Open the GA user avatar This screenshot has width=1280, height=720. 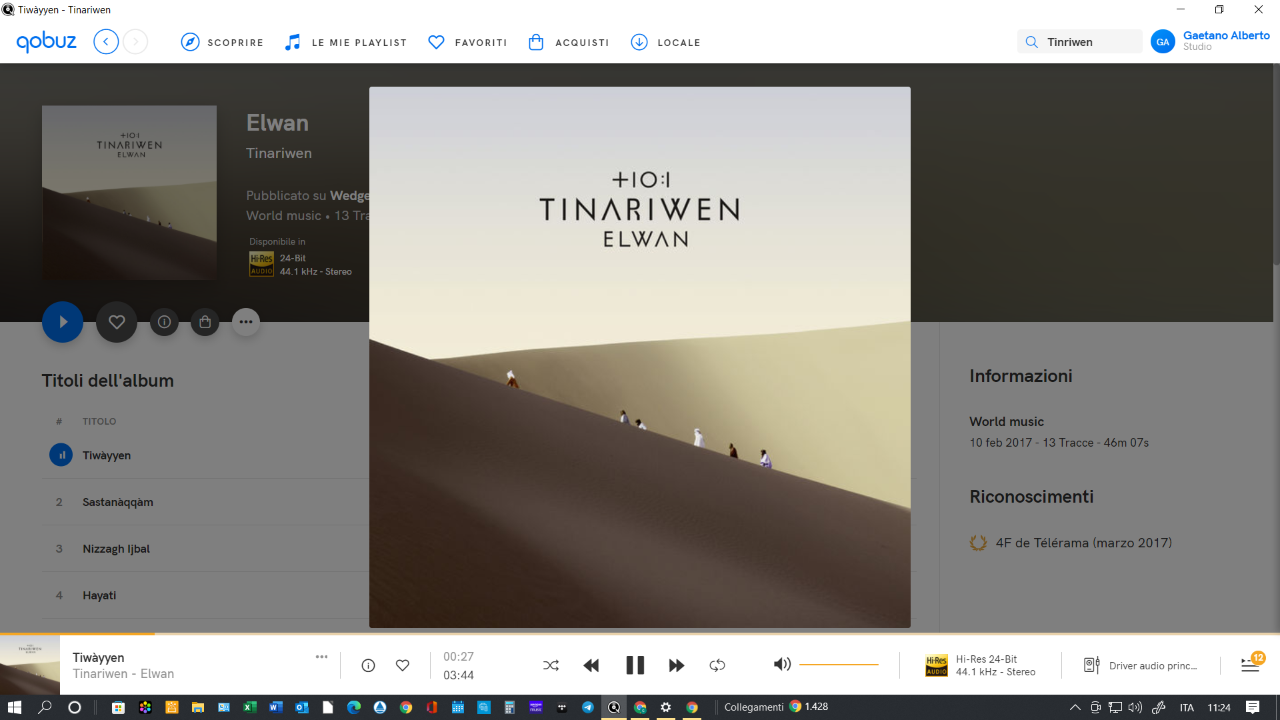1162,41
